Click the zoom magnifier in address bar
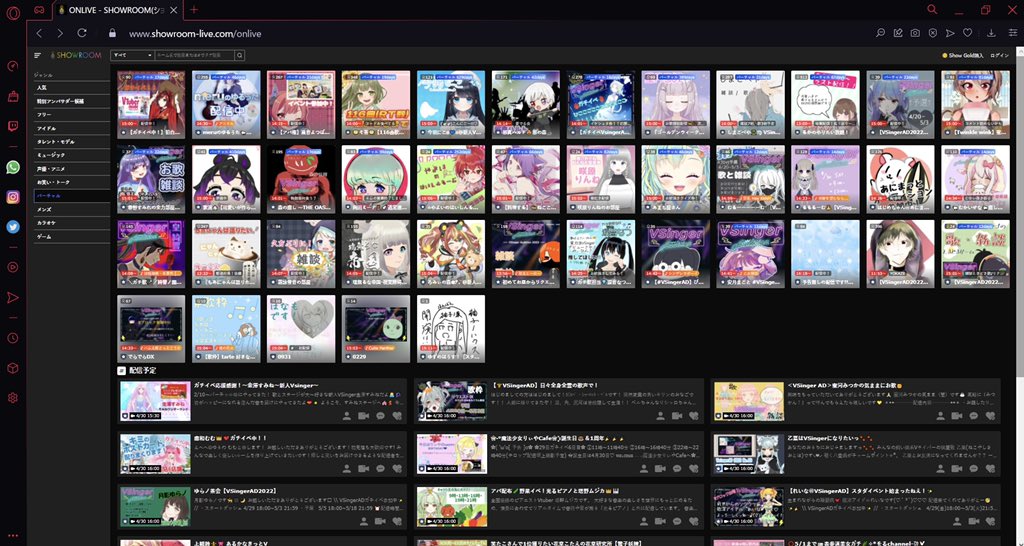1024x546 pixels. pos(880,33)
